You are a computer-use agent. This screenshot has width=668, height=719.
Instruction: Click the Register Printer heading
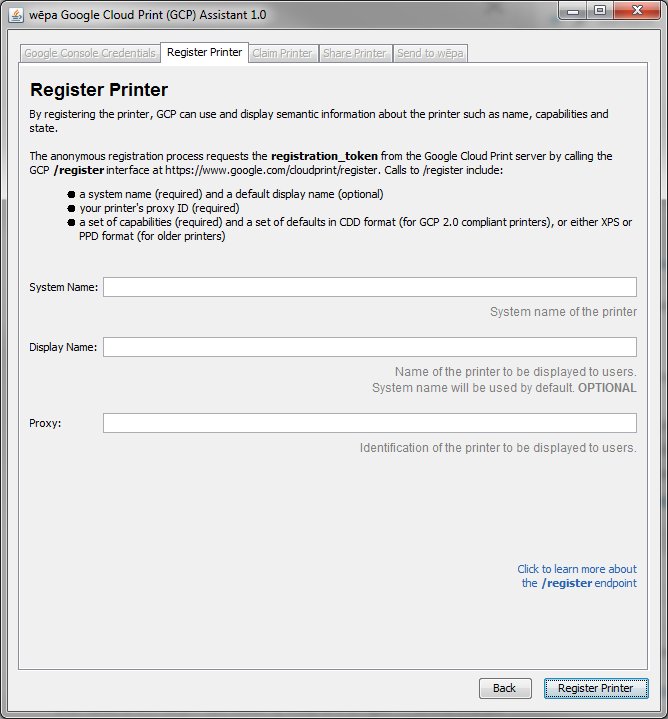point(99,90)
